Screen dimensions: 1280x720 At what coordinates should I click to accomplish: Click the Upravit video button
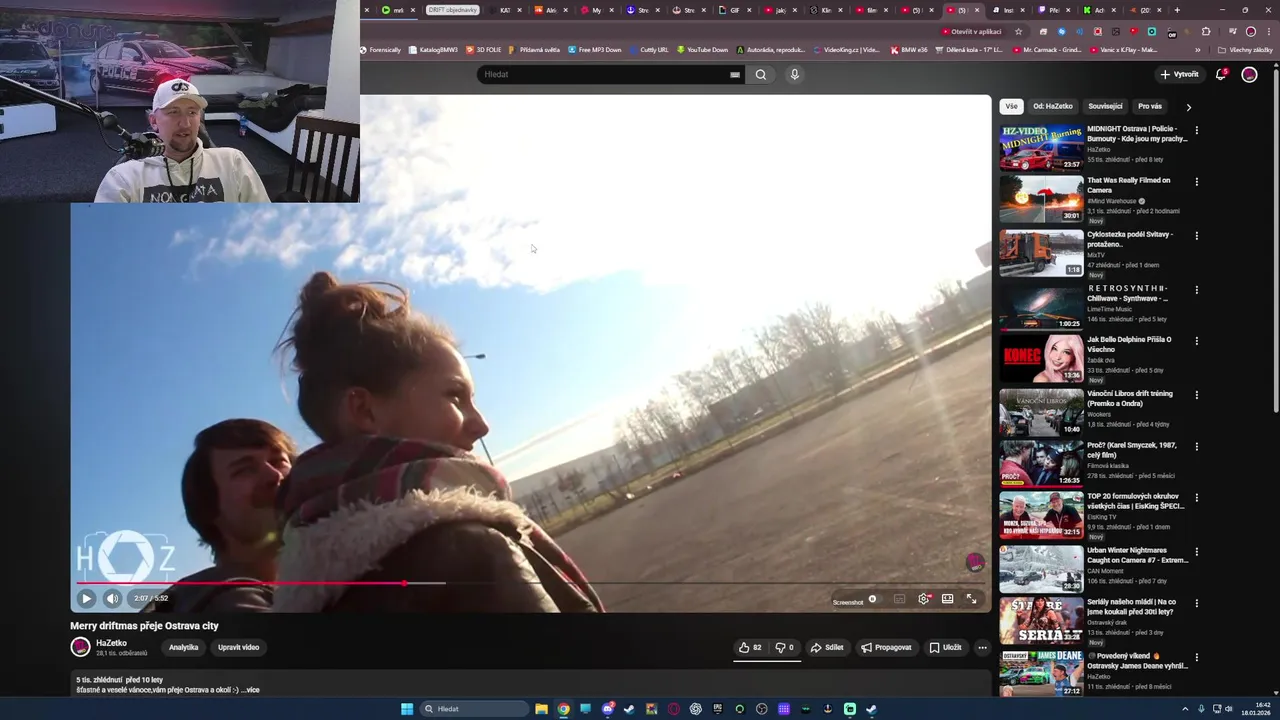tap(238, 647)
